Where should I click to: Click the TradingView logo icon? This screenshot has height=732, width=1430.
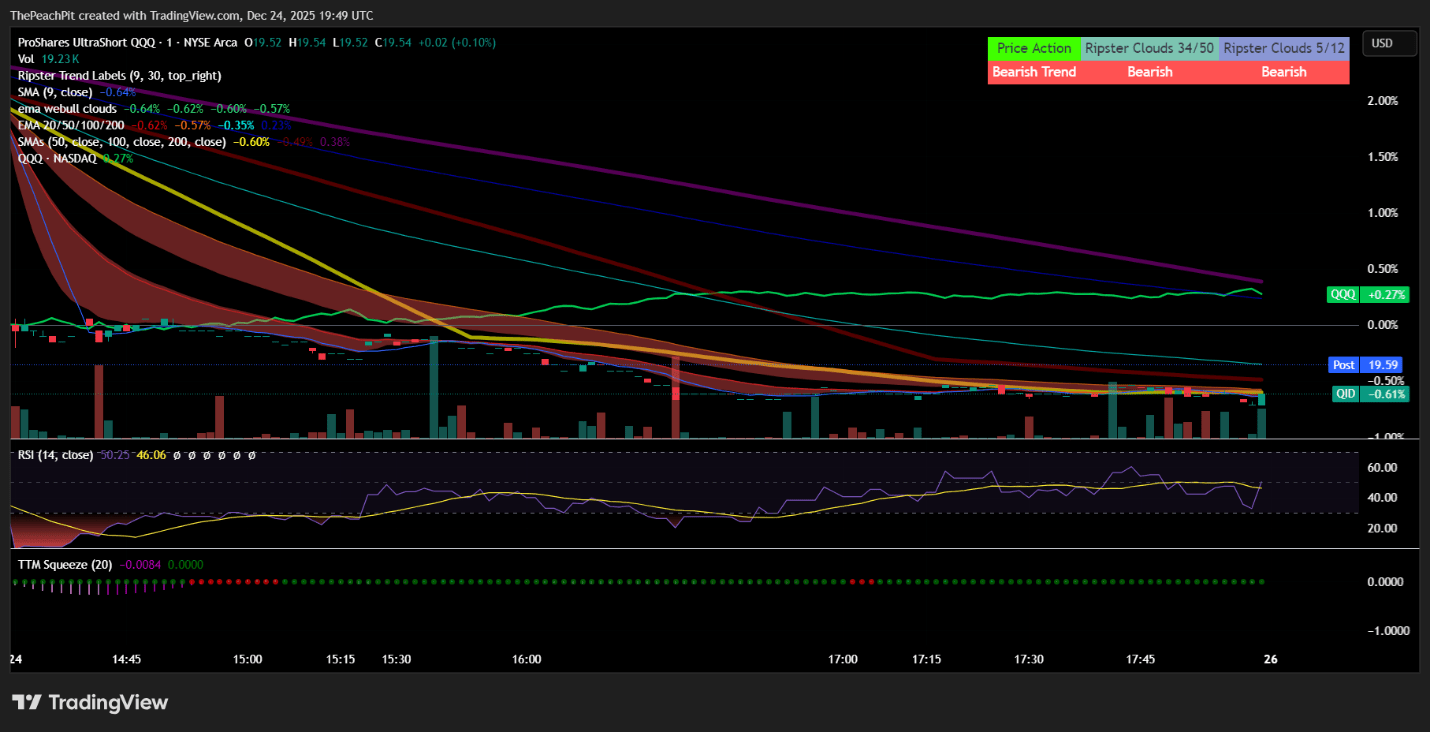pyautogui.click(x=27, y=702)
